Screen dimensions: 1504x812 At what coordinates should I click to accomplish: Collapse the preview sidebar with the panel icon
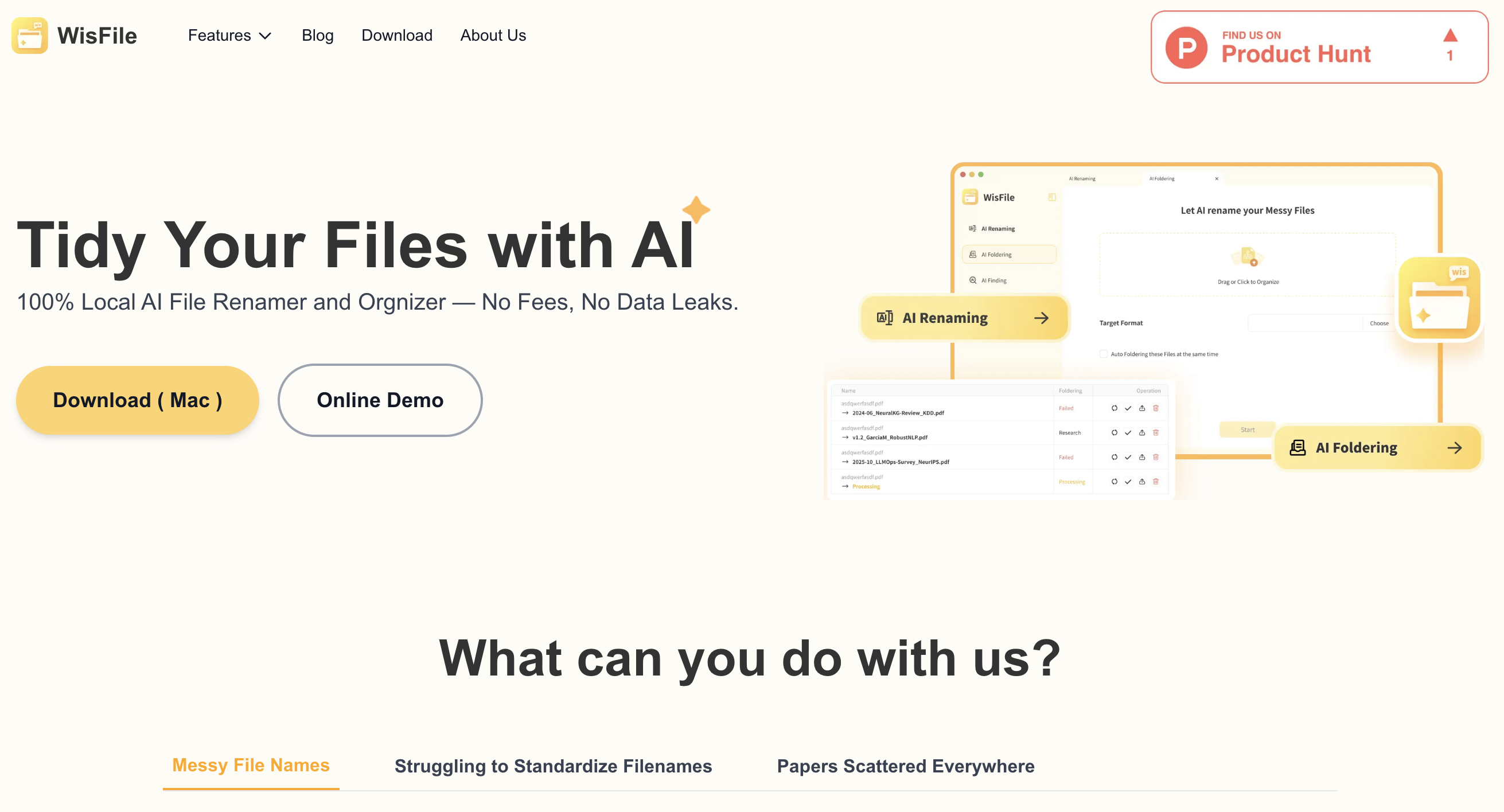(x=1052, y=197)
